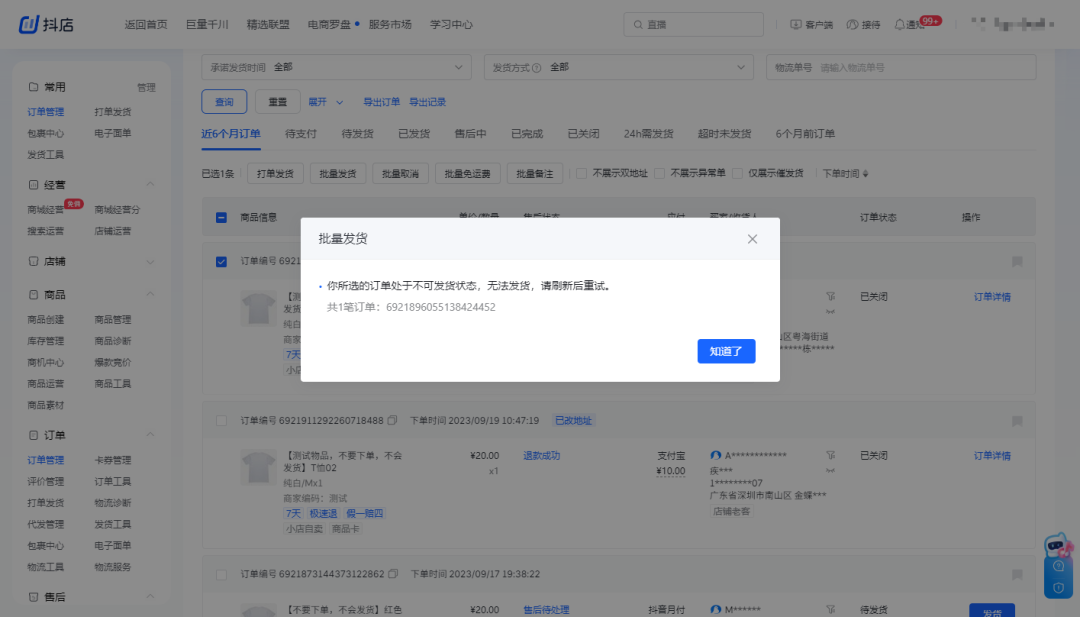Click the 抖店 logo
1080x617 pixels.
46,24
